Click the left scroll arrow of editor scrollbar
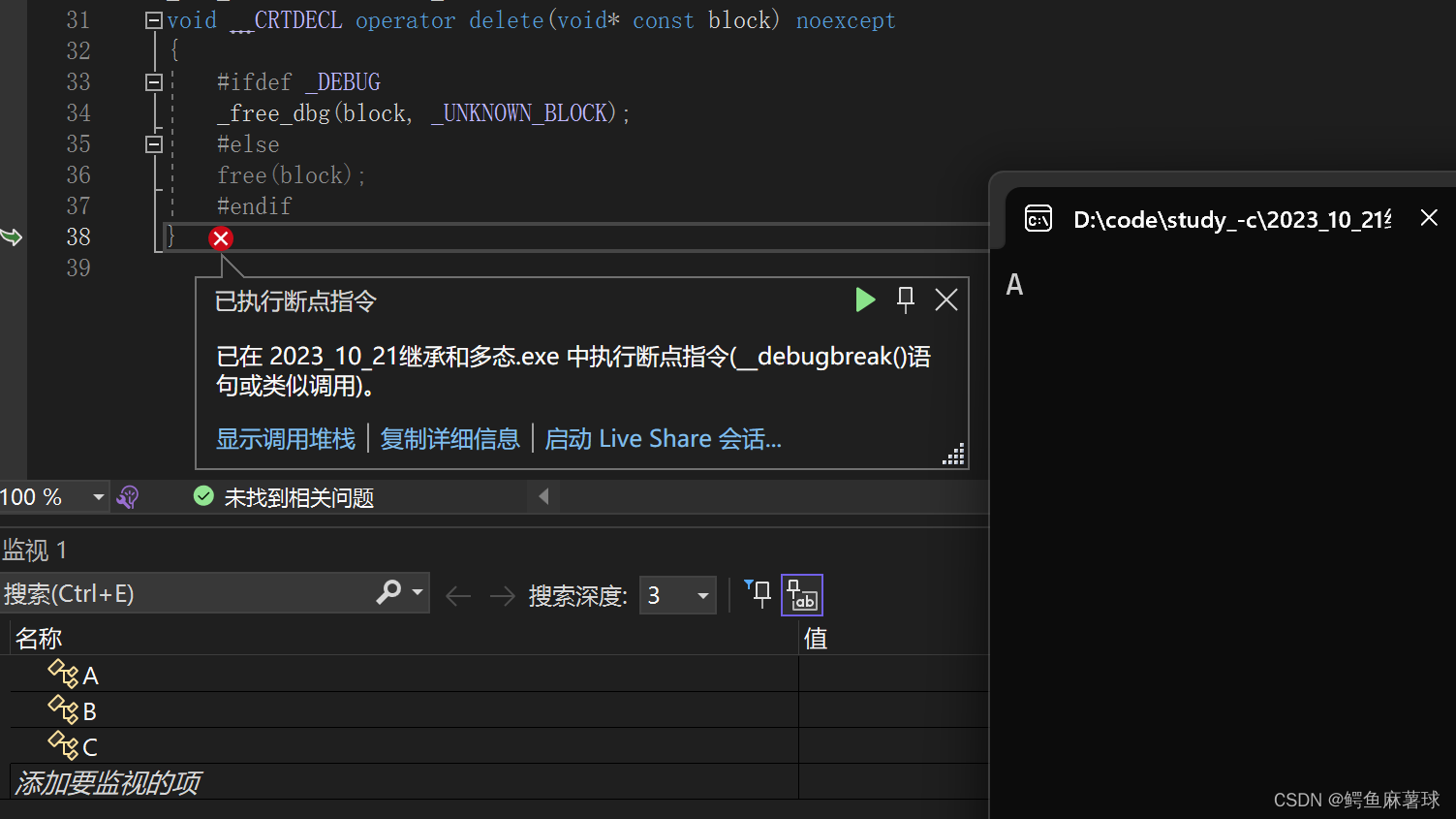1456x819 pixels. 543,496
